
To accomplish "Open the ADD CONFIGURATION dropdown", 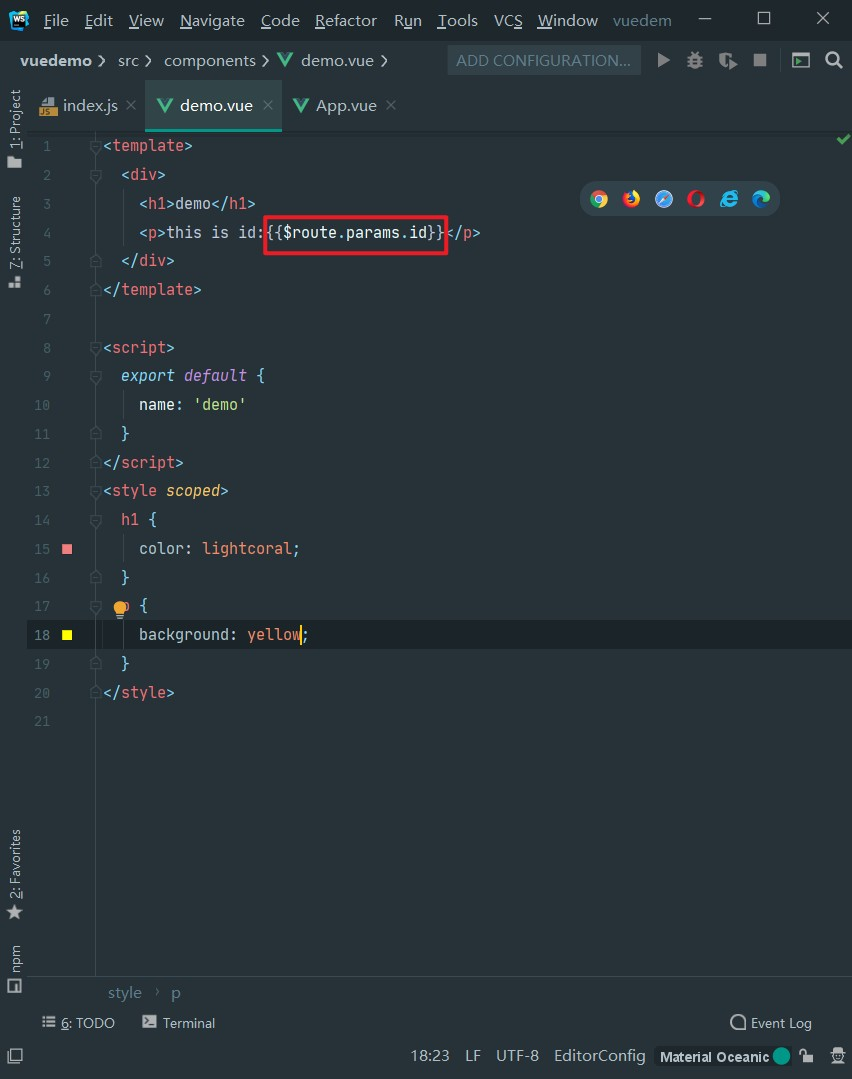I will (x=544, y=61).
